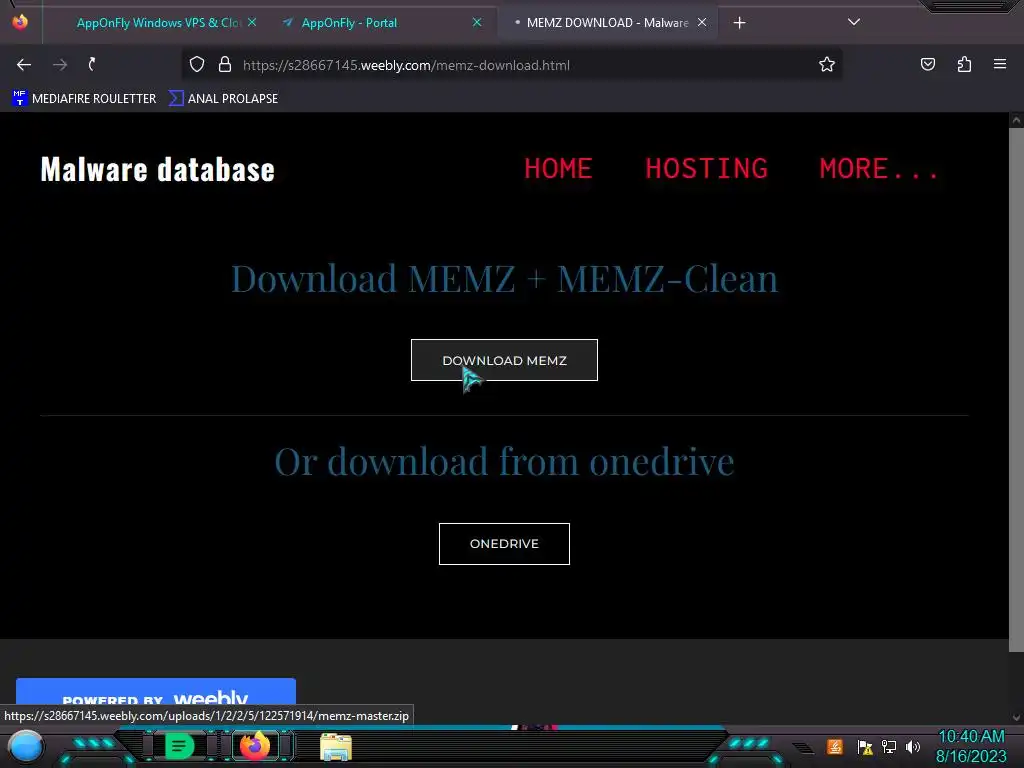Click the DOWNLOAD MEMZ button

coord(504,360)
